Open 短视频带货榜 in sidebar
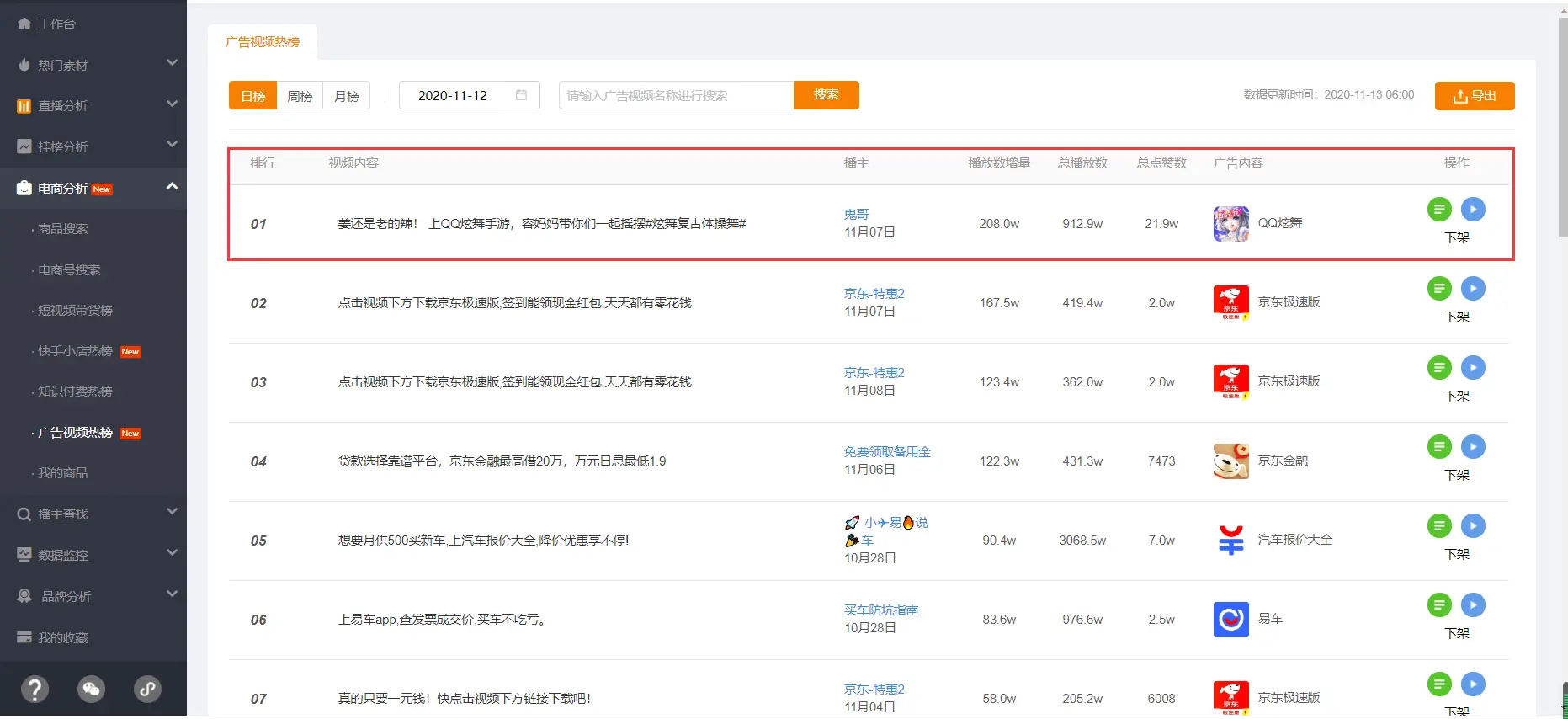 pos(75,311)
